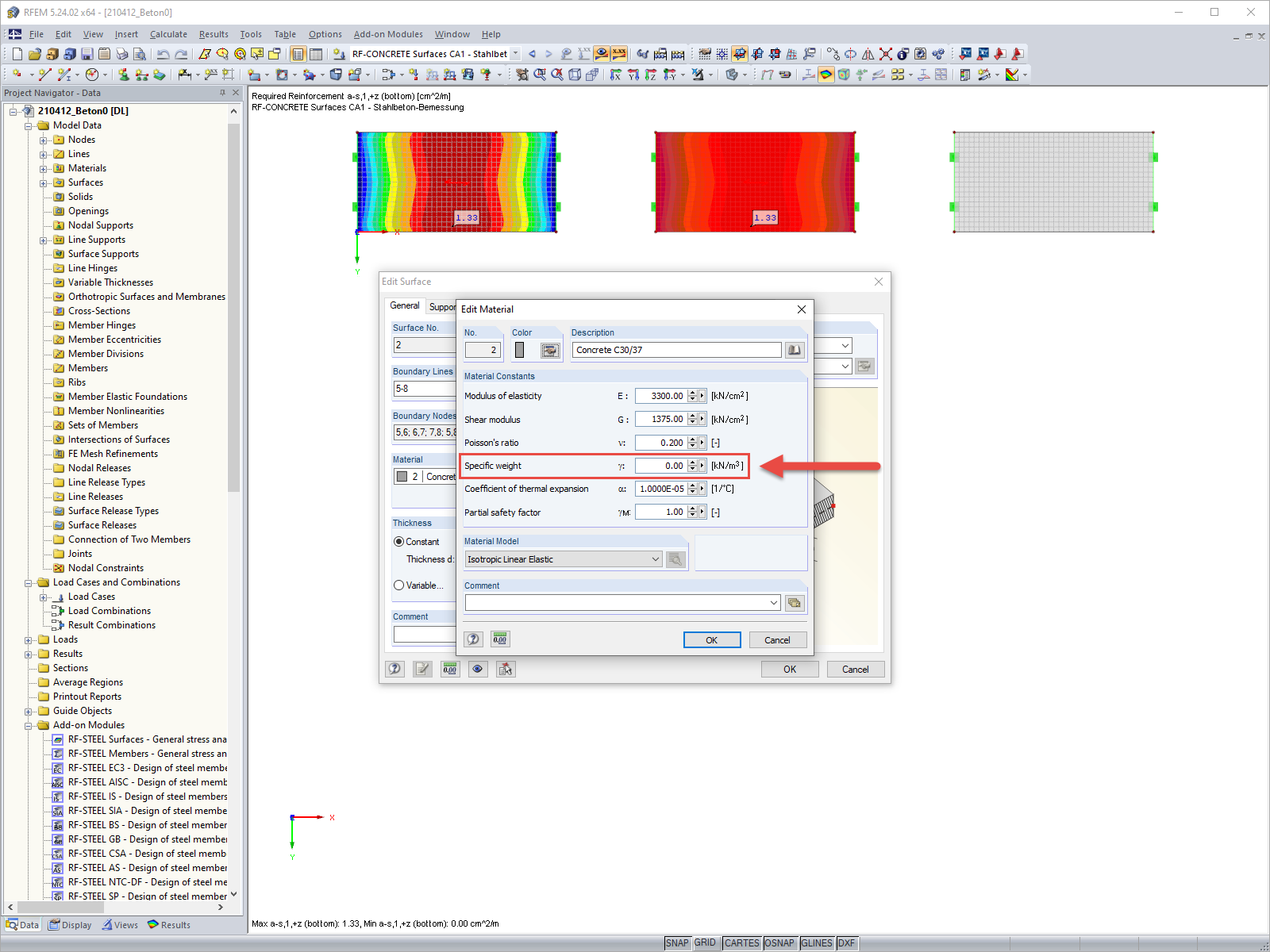Select the Constant thickness radio button
This screenshot has width=1270, height=952.
point(398,542)
